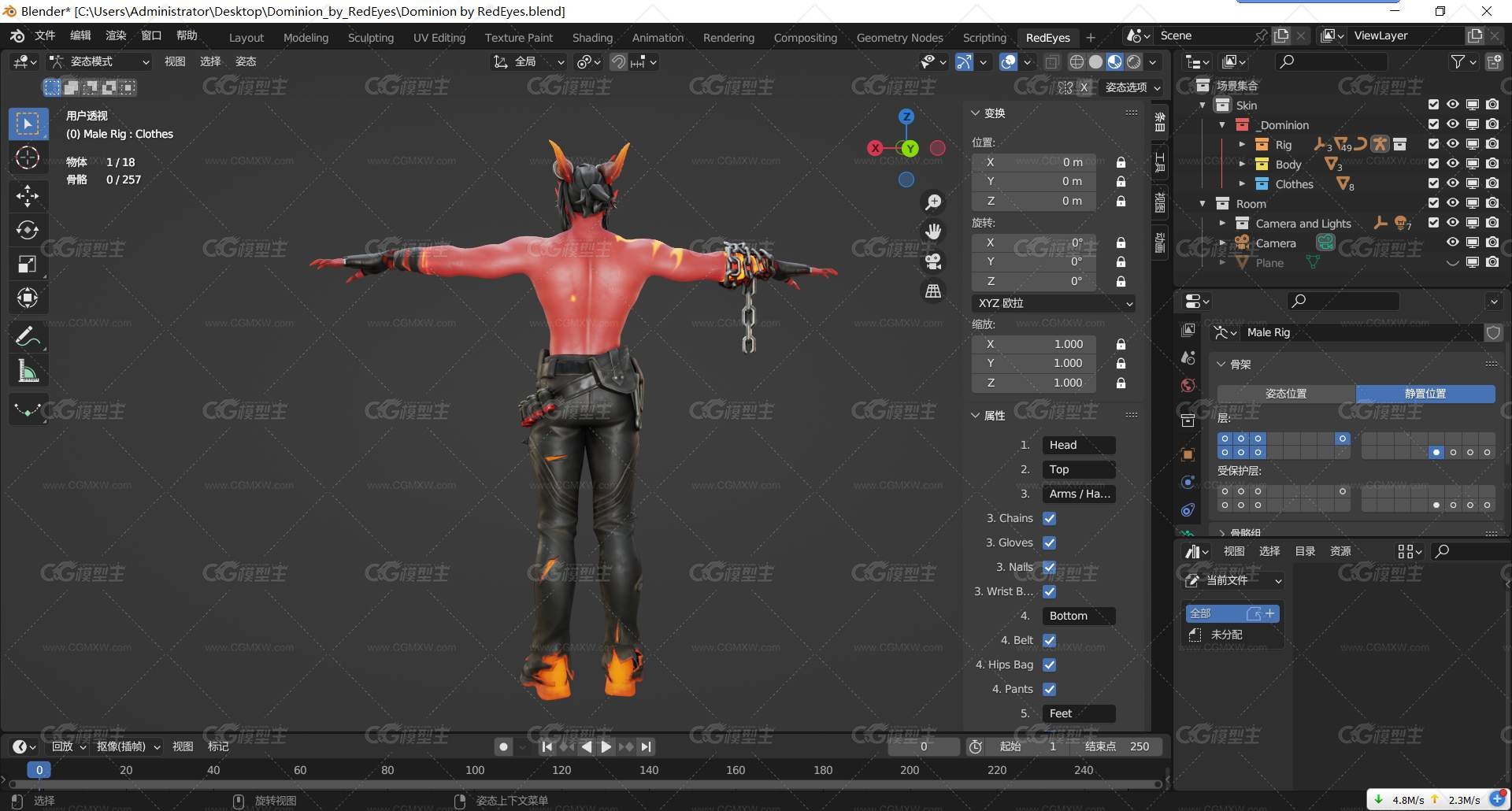Unlock the location X lock
Screen dimensions: 1512x811
1121,162
